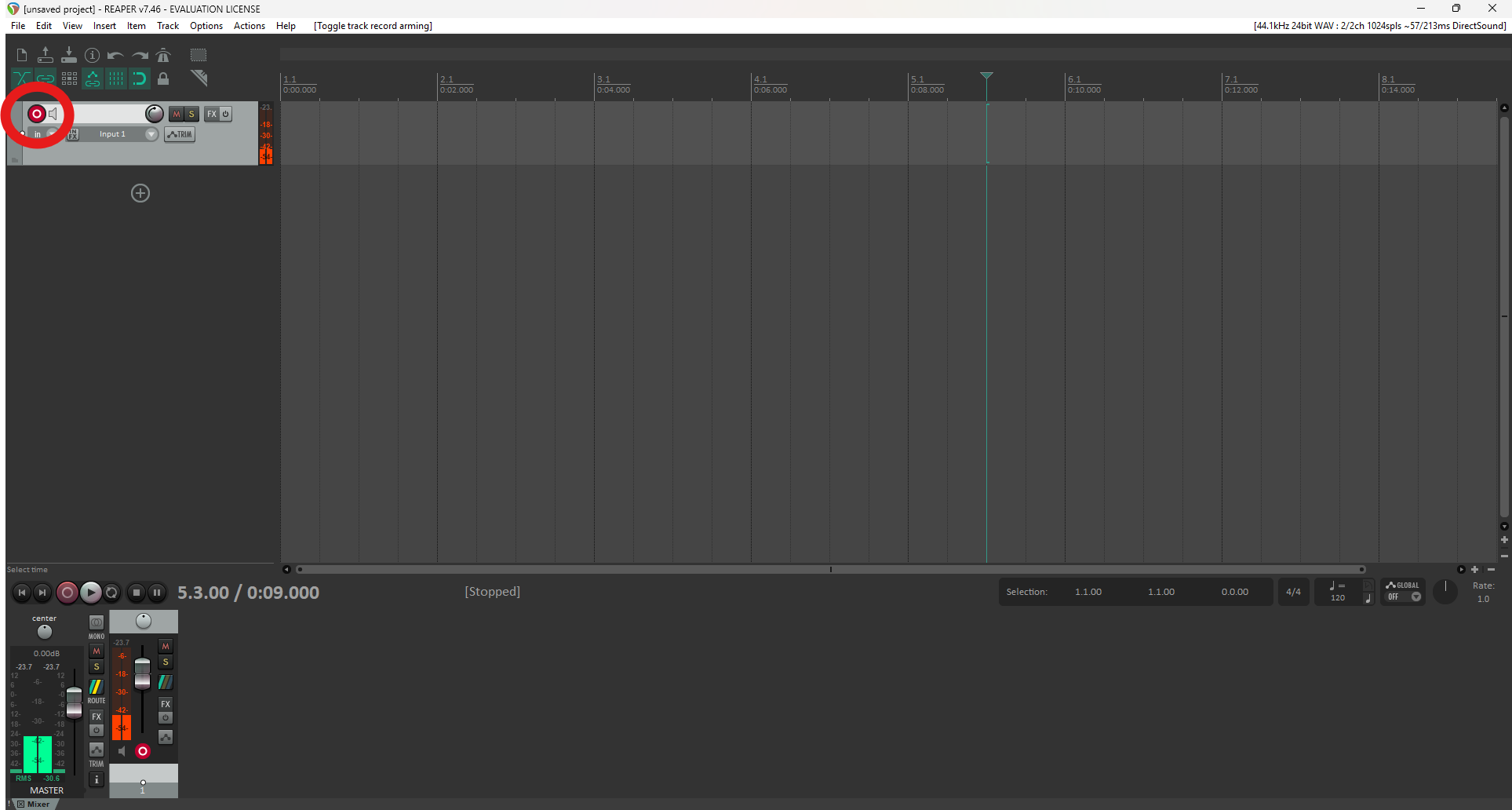Open the Insert menu
The height and width of the screenshot is (810, 1512).
point(104,26)
